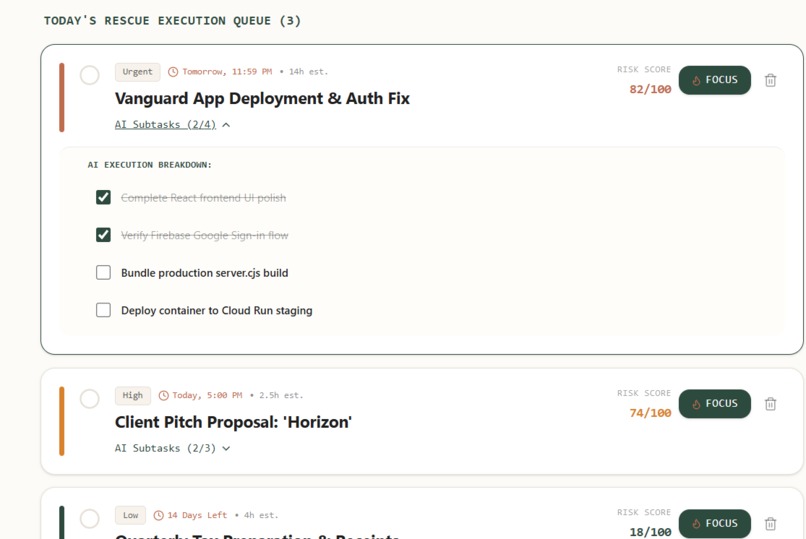806x539 pixels.
Task: Check Bundle production server.cjs build
Action: click(103, 272)
